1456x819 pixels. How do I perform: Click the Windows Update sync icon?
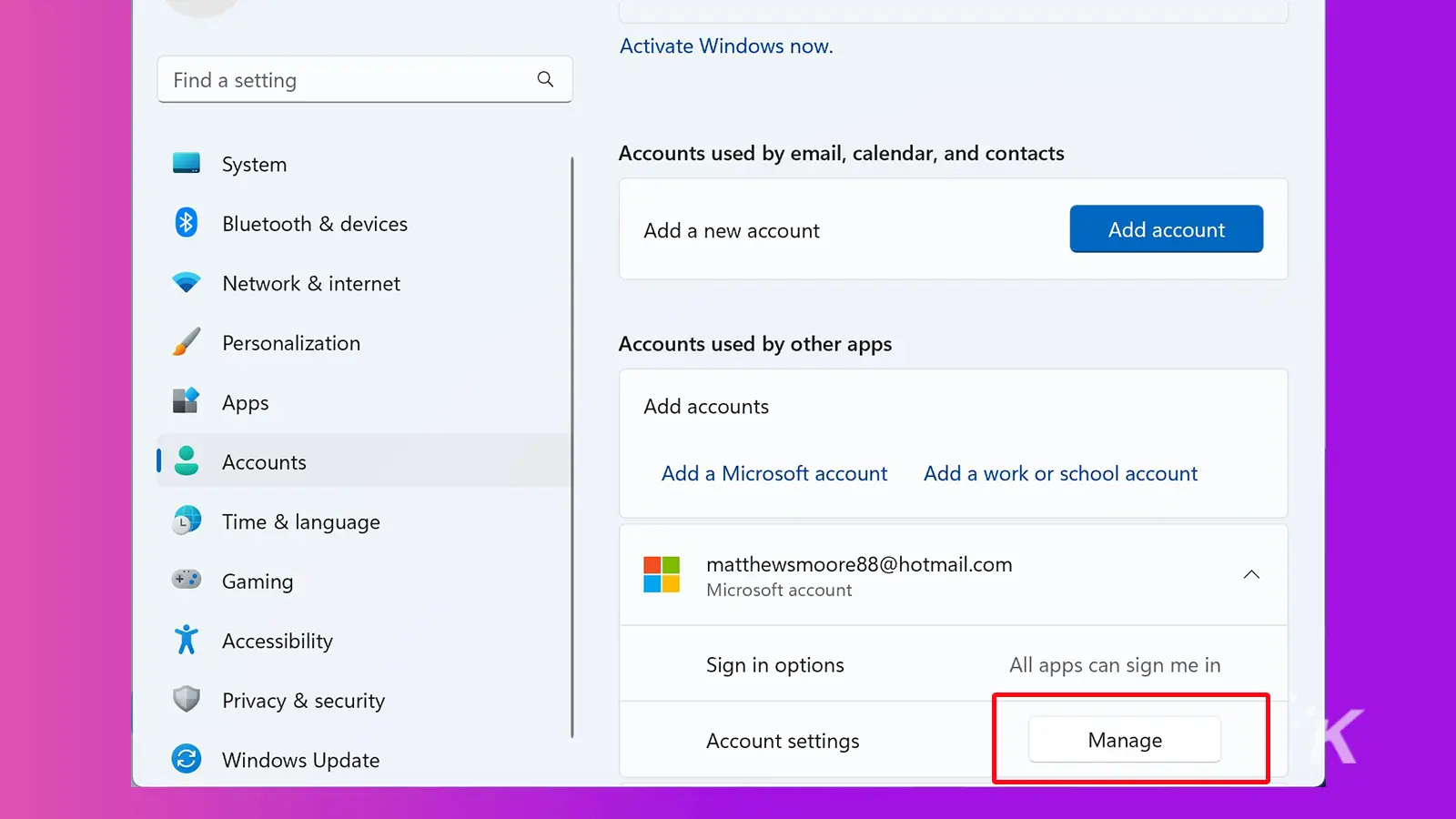pos(187,758)
